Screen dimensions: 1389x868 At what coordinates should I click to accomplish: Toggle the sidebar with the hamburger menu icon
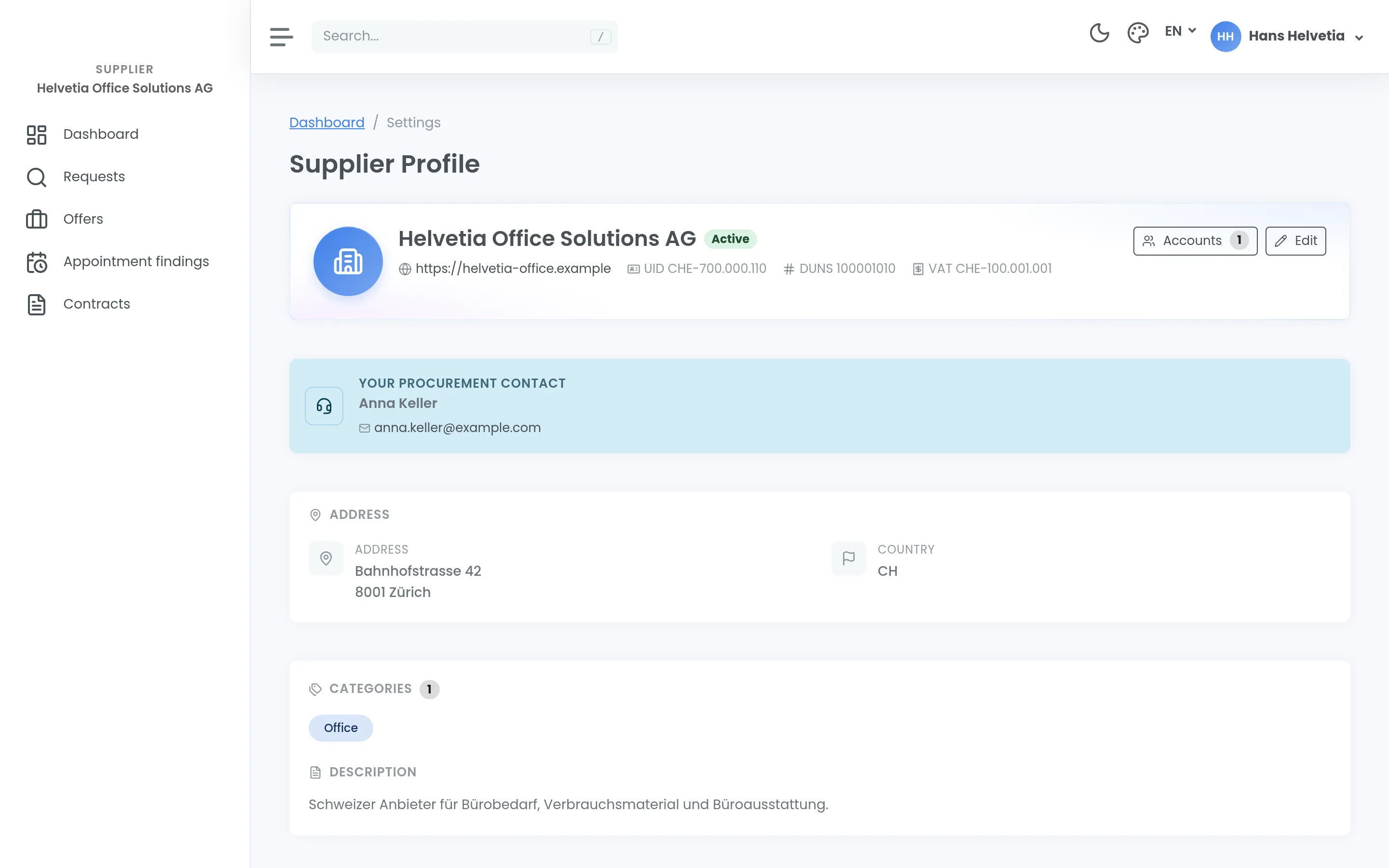click(281, 37)
